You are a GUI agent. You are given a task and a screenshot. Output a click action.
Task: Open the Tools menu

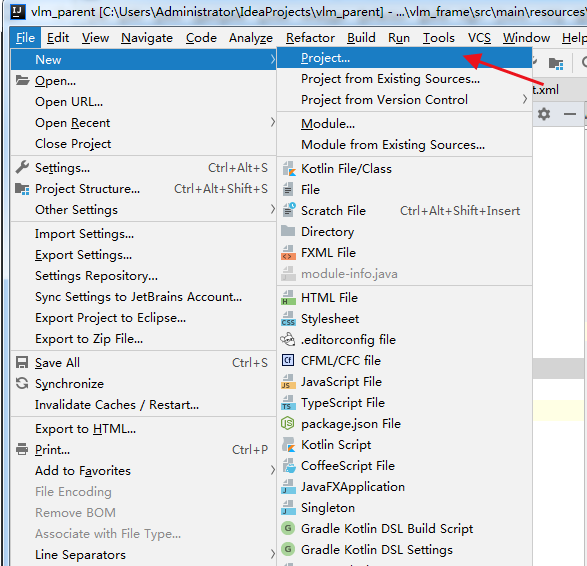click(438, 38)
